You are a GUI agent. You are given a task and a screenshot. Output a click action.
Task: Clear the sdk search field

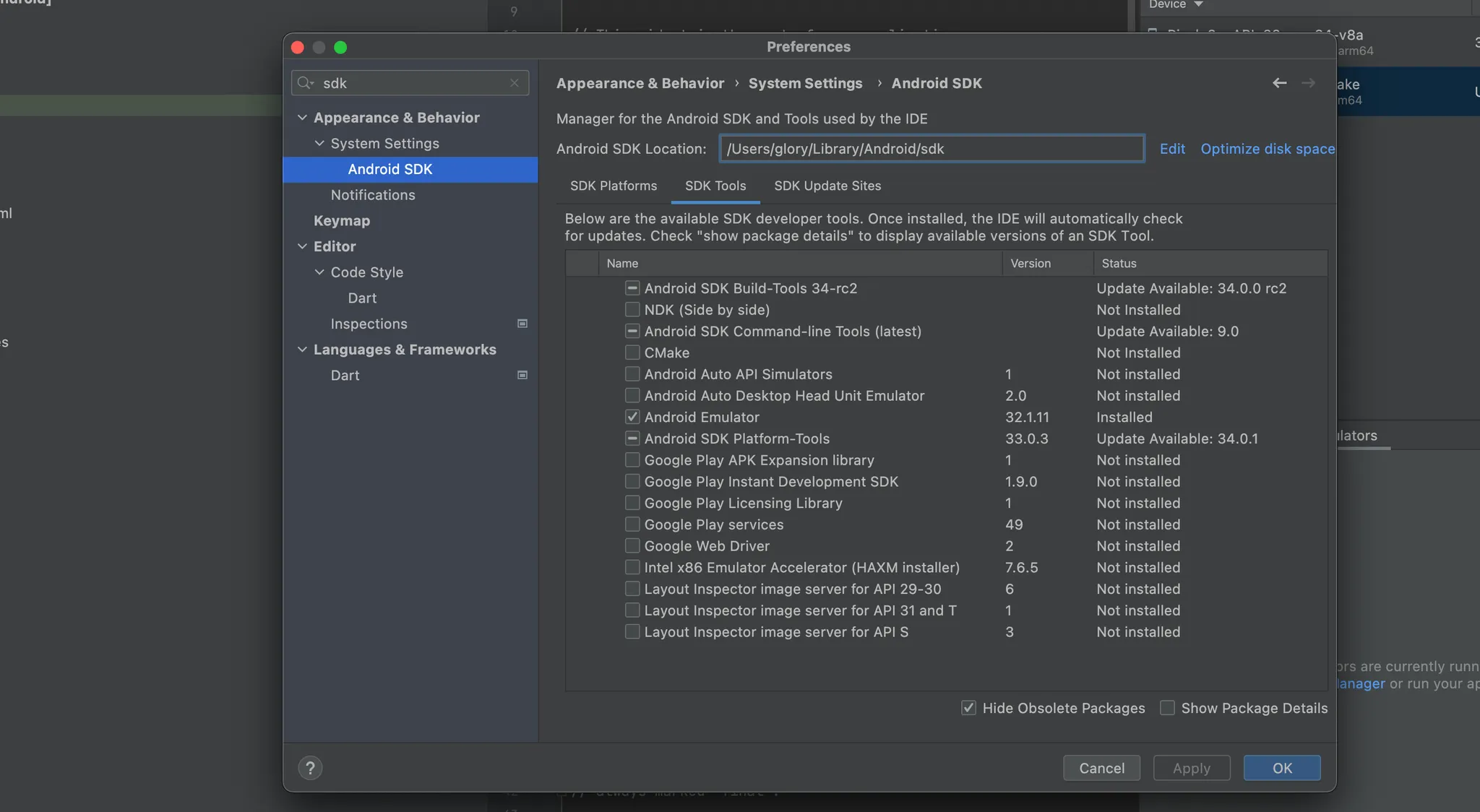coord(514,83)
